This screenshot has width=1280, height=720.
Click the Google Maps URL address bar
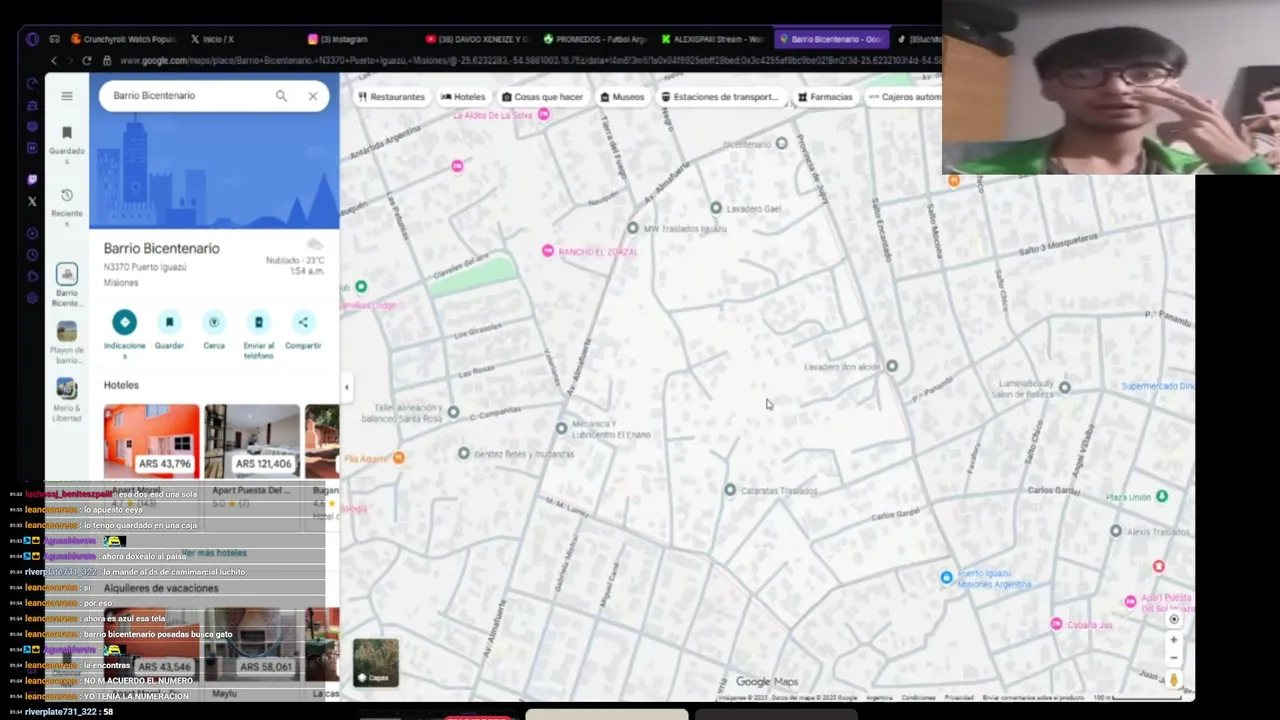click(x=528, y=61)
